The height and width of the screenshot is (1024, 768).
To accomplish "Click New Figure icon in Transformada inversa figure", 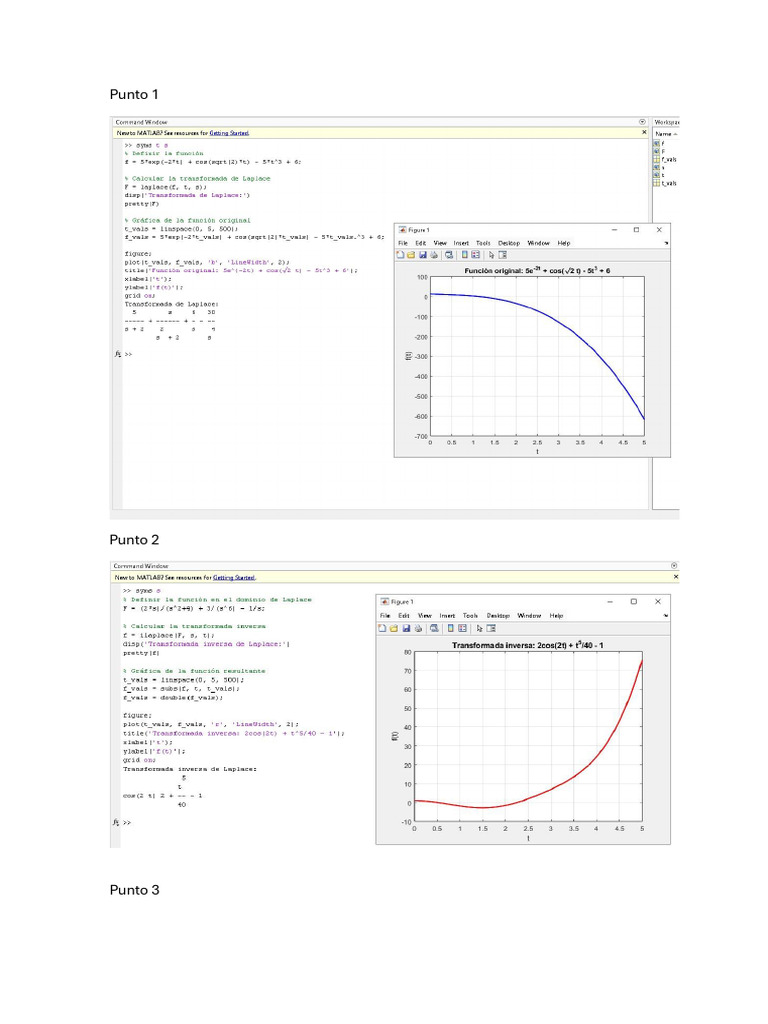I will tap(382, 628).
